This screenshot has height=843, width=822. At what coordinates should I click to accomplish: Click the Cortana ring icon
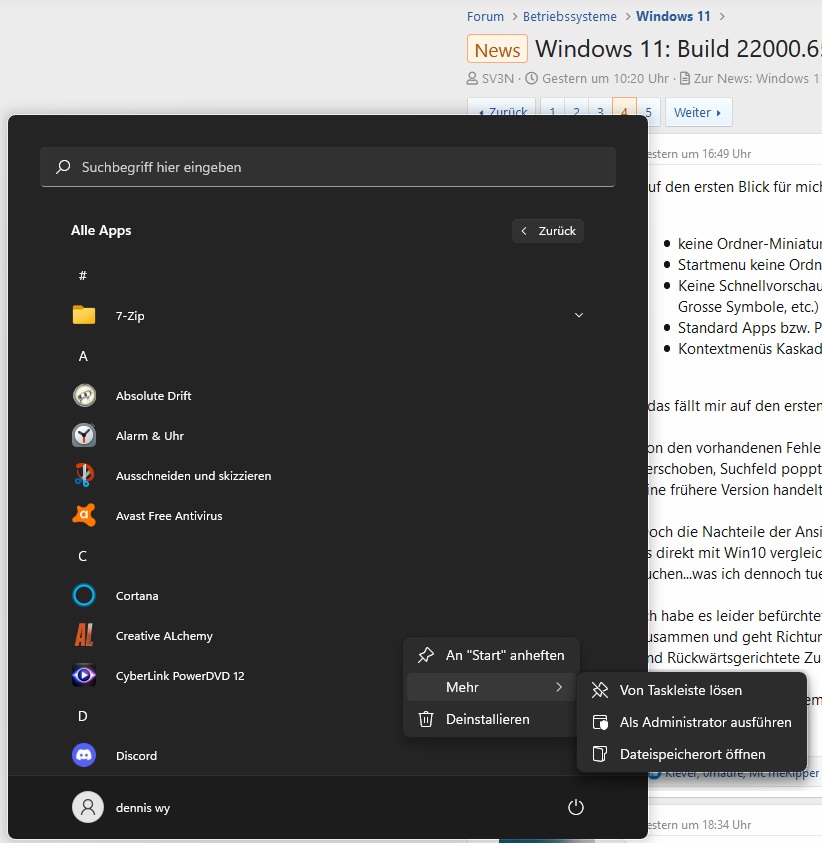[84, 595]
